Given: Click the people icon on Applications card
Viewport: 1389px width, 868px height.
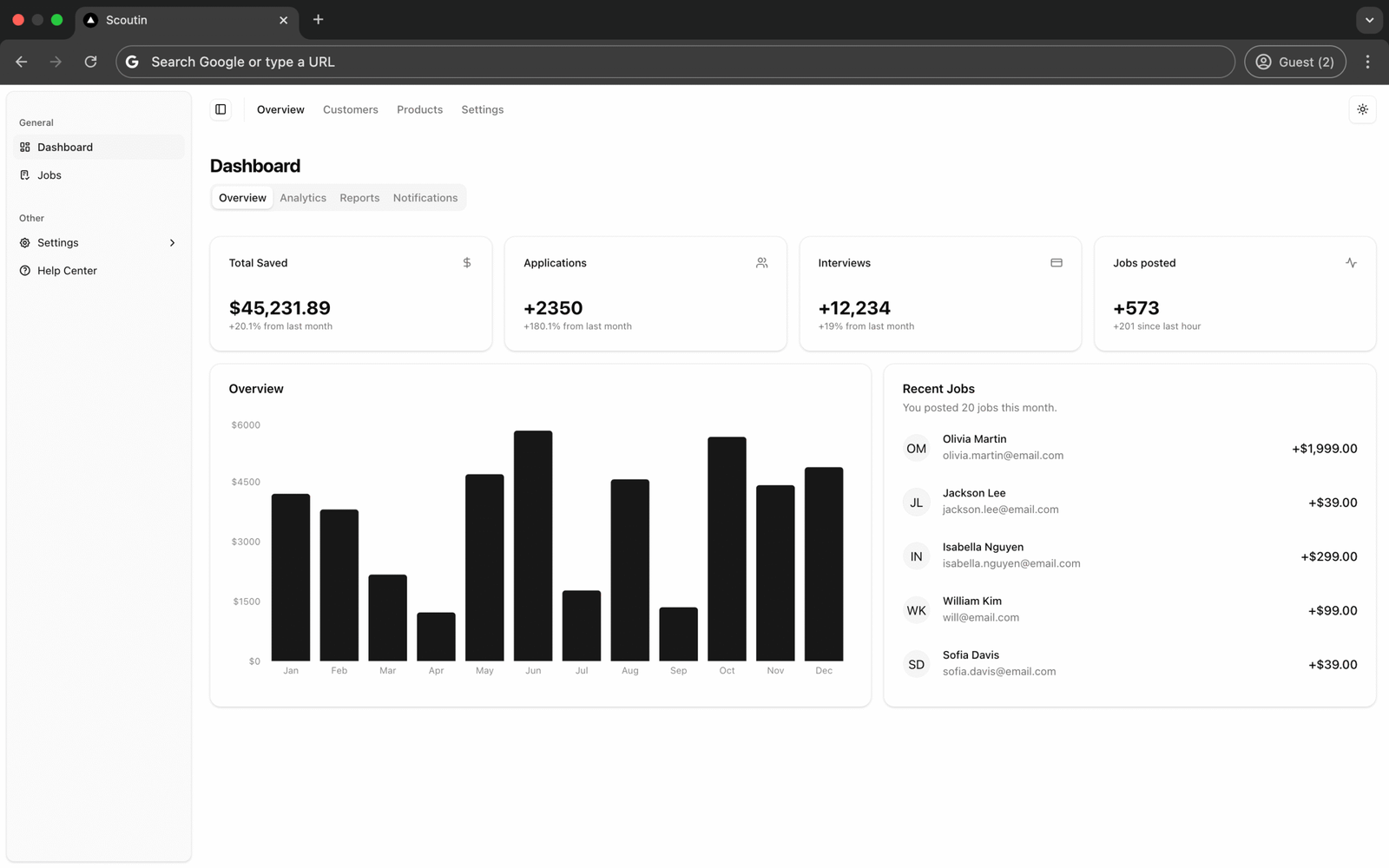Looking at the screenshot, I should pos(761,262).
